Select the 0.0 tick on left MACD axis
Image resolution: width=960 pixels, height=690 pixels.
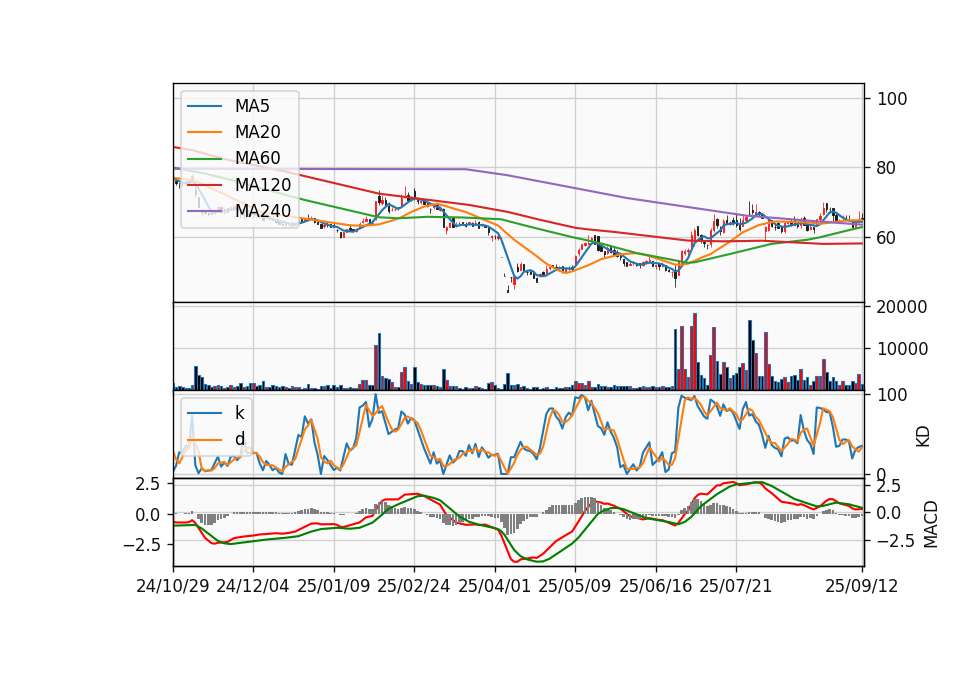point(148,515)
